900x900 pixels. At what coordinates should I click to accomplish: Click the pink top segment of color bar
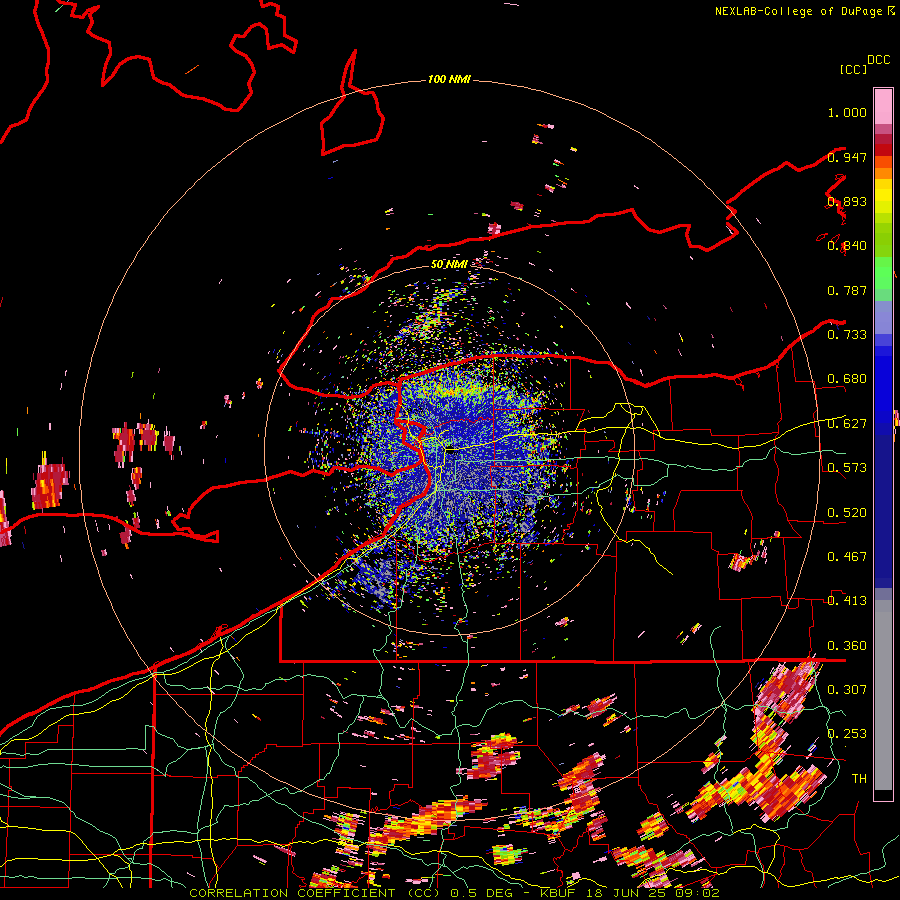(x=883, y=106)
